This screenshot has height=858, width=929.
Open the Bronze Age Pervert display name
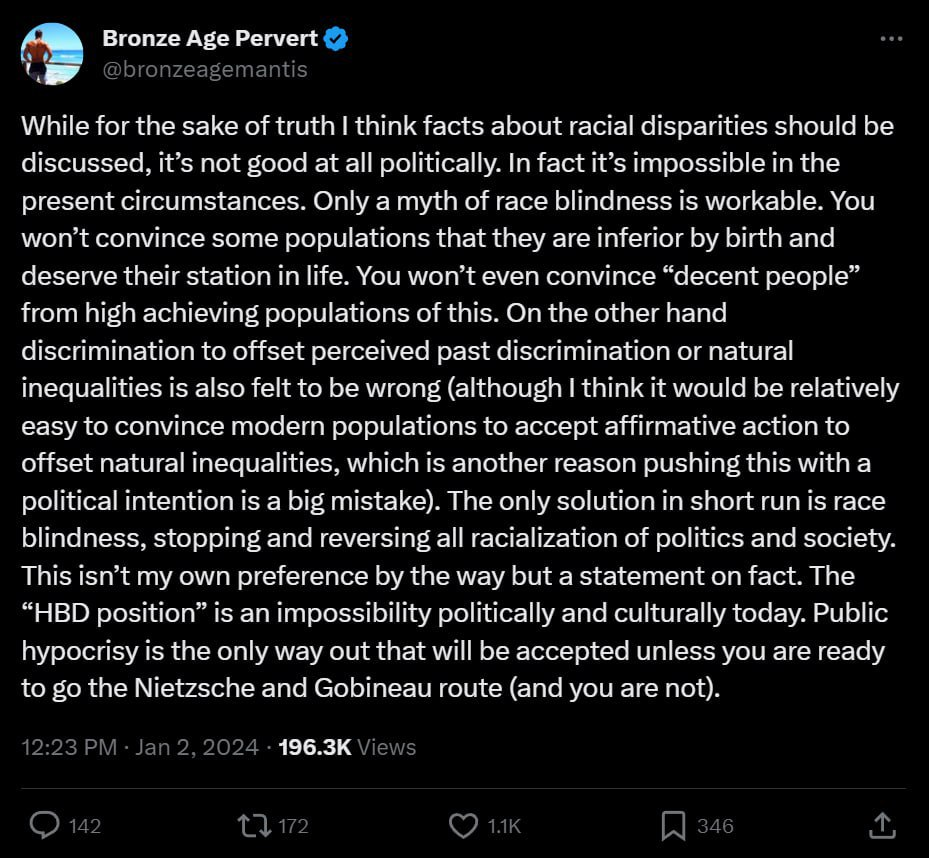click(210, 39)
